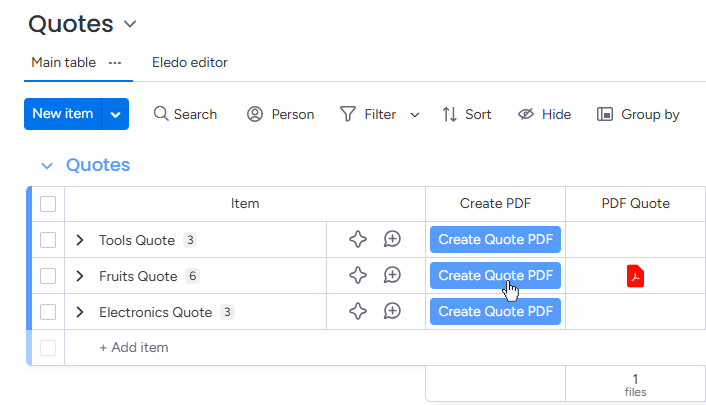
Task: Open the Hide columns option
Action: pos(544,114)
